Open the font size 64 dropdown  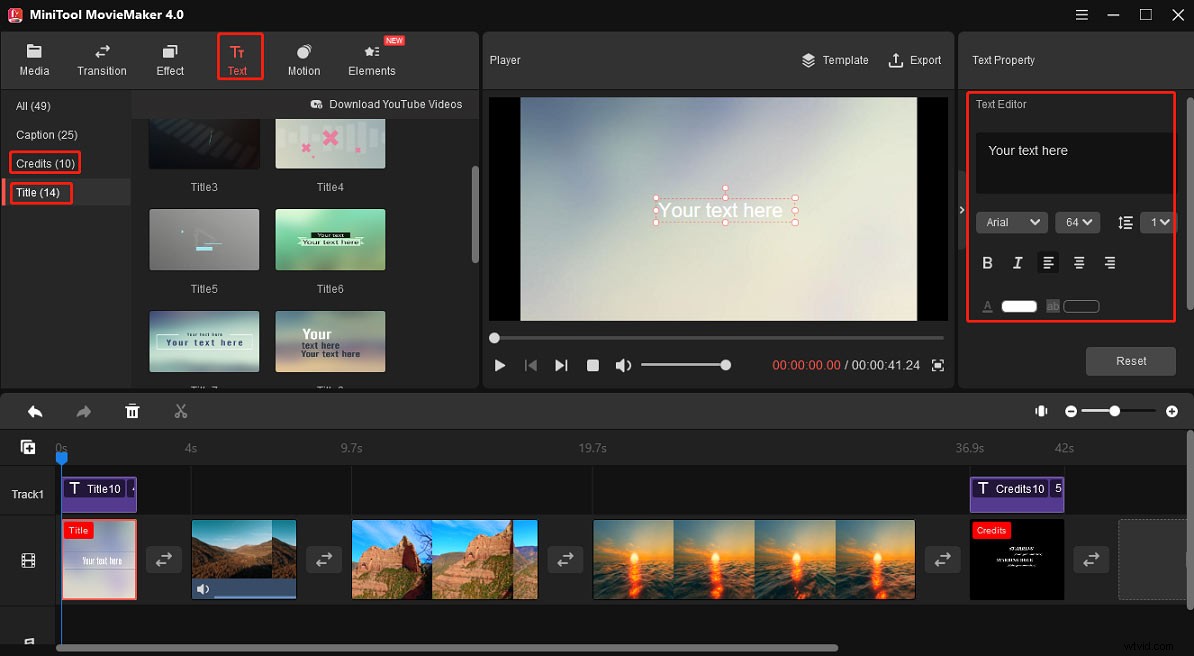1077,222
